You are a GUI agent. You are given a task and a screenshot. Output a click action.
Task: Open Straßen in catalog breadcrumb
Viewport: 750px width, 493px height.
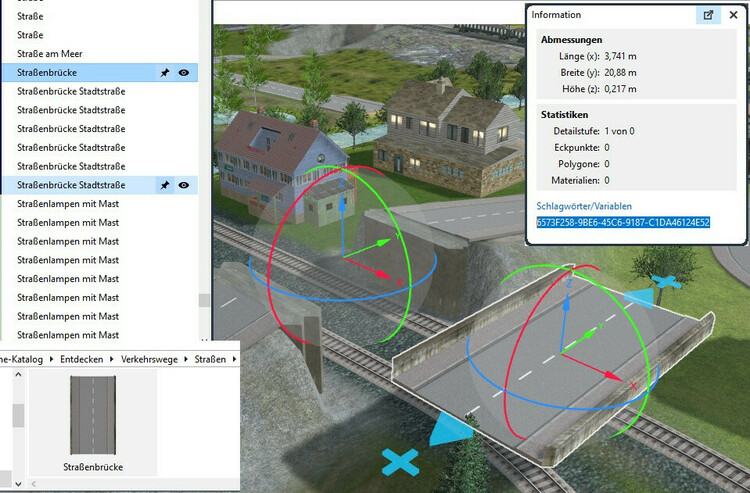(210, 359)
